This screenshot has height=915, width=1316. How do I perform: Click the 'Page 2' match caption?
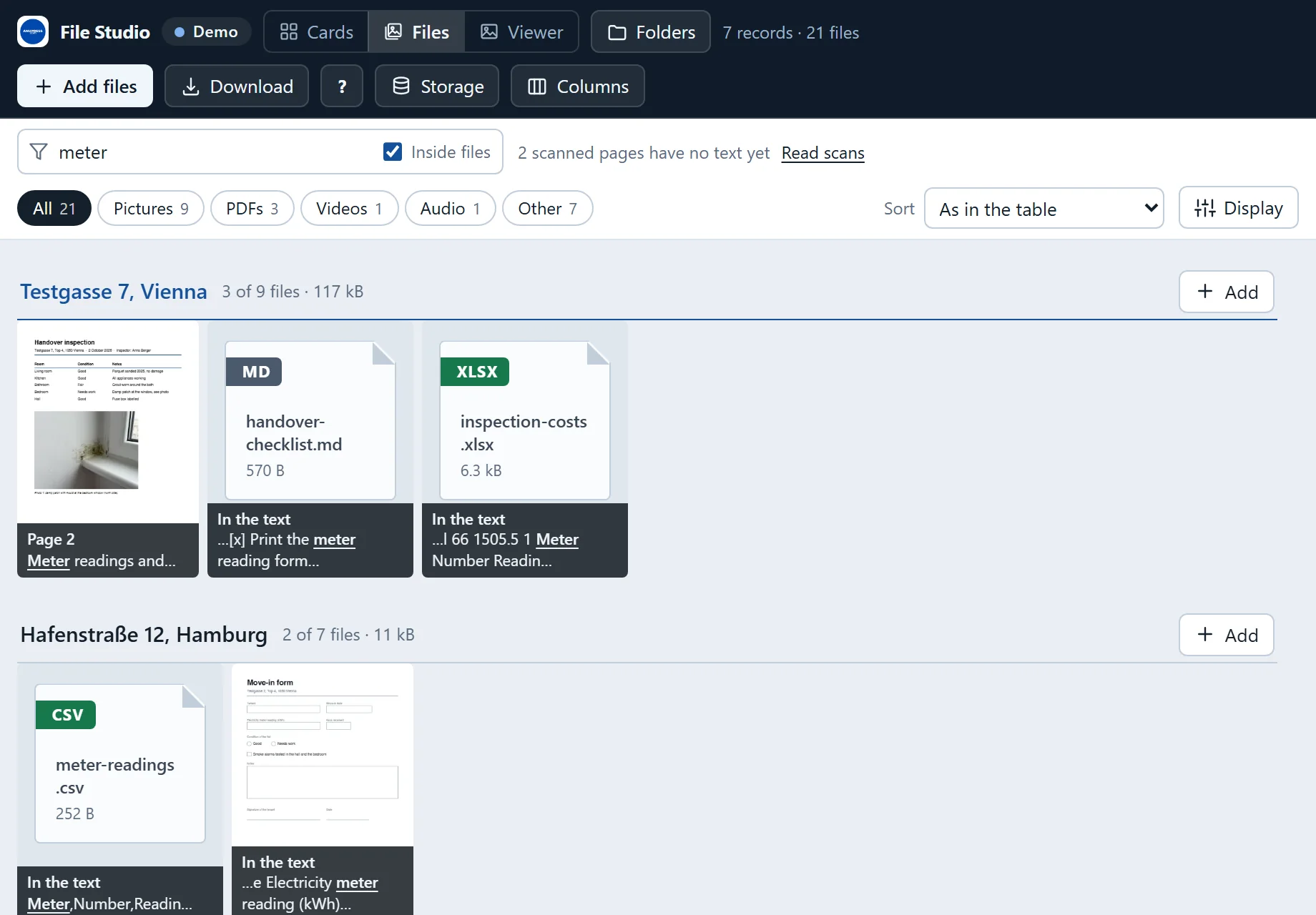51,539
